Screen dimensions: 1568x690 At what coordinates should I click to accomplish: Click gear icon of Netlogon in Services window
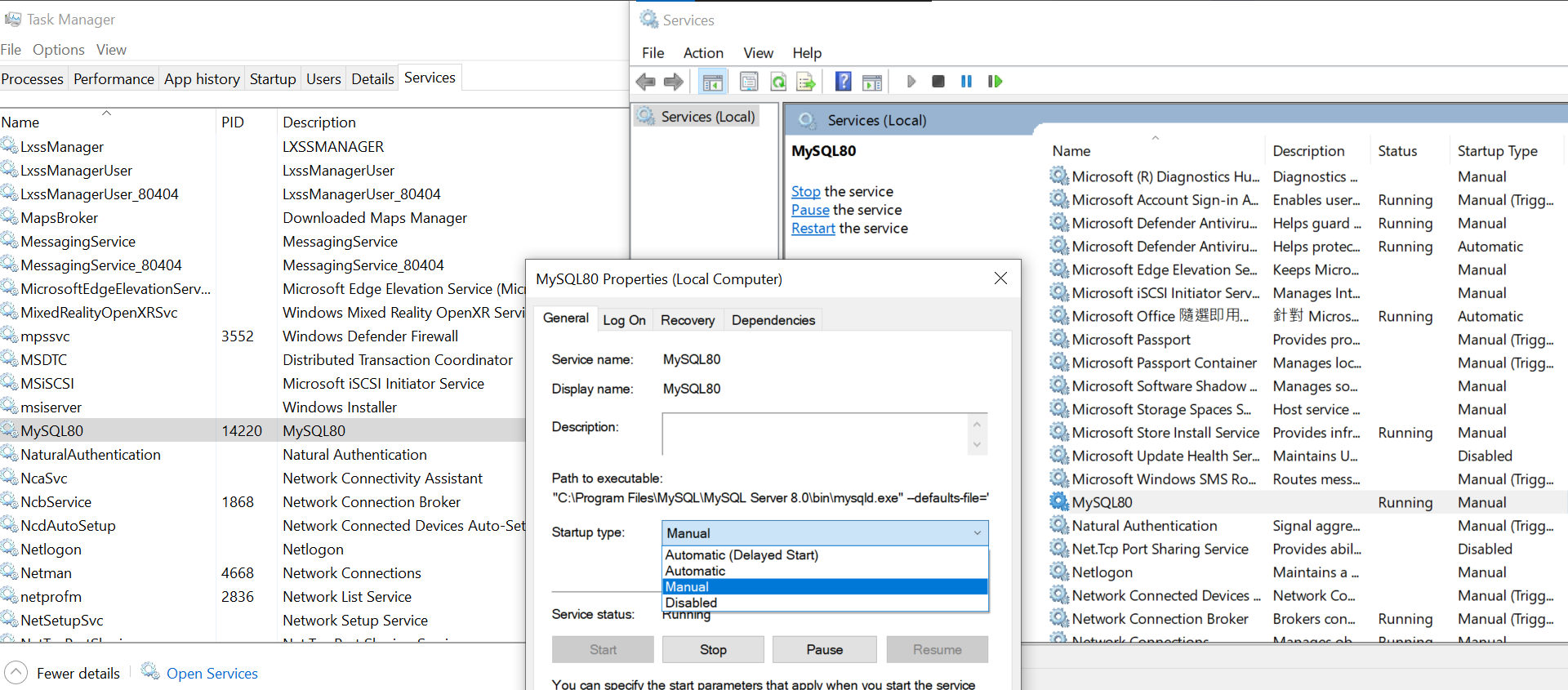tap(1059, 572)
